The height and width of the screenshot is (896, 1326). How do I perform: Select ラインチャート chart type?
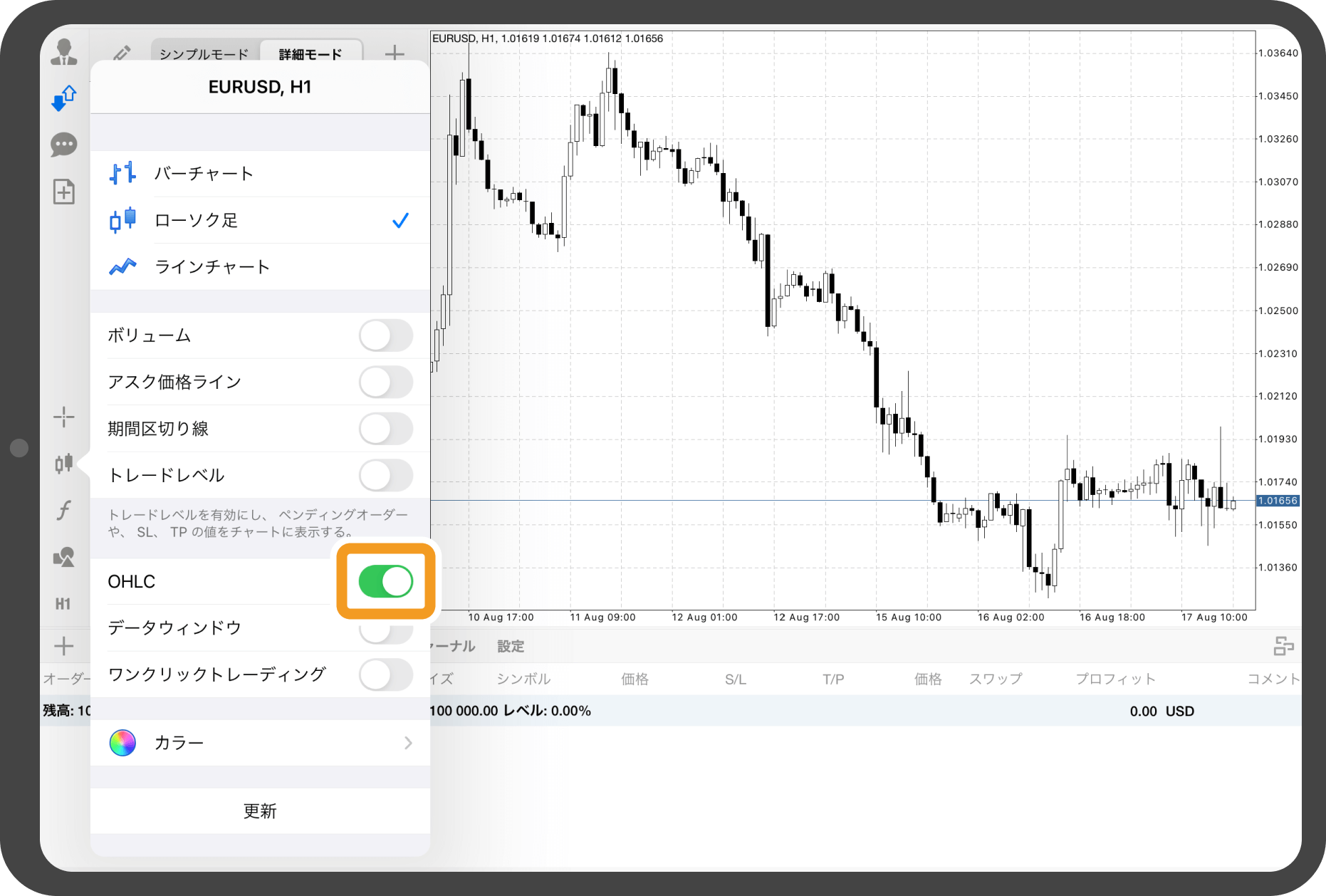pyautogui.click(x=260, y=266)
